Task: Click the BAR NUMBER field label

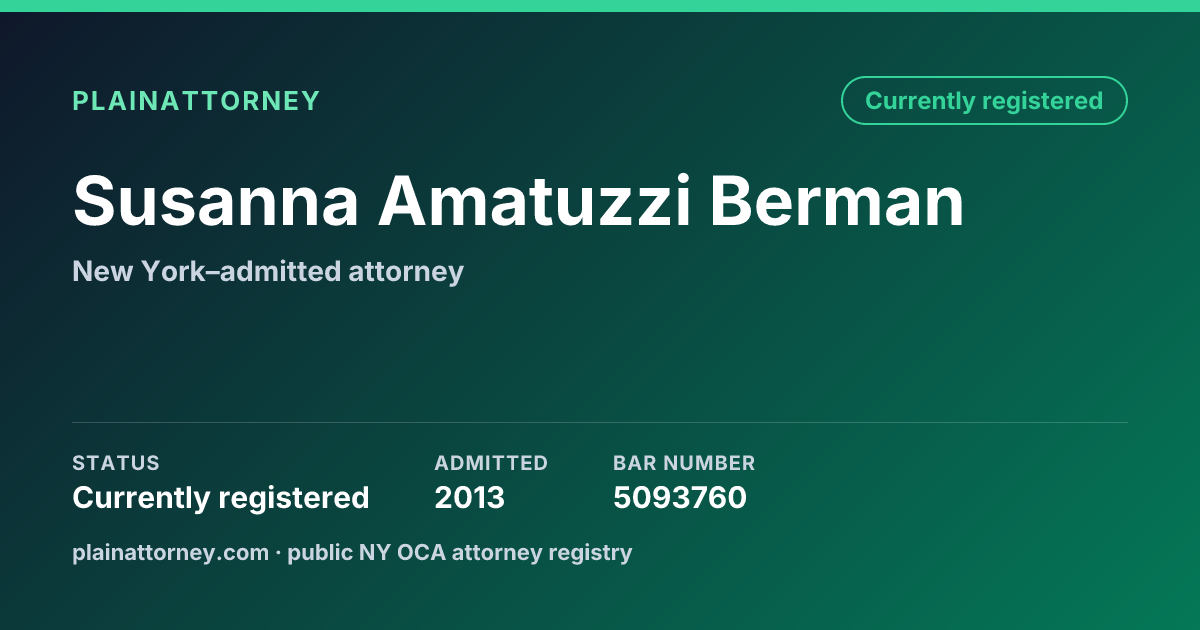Action: click(x=684, y=463)
